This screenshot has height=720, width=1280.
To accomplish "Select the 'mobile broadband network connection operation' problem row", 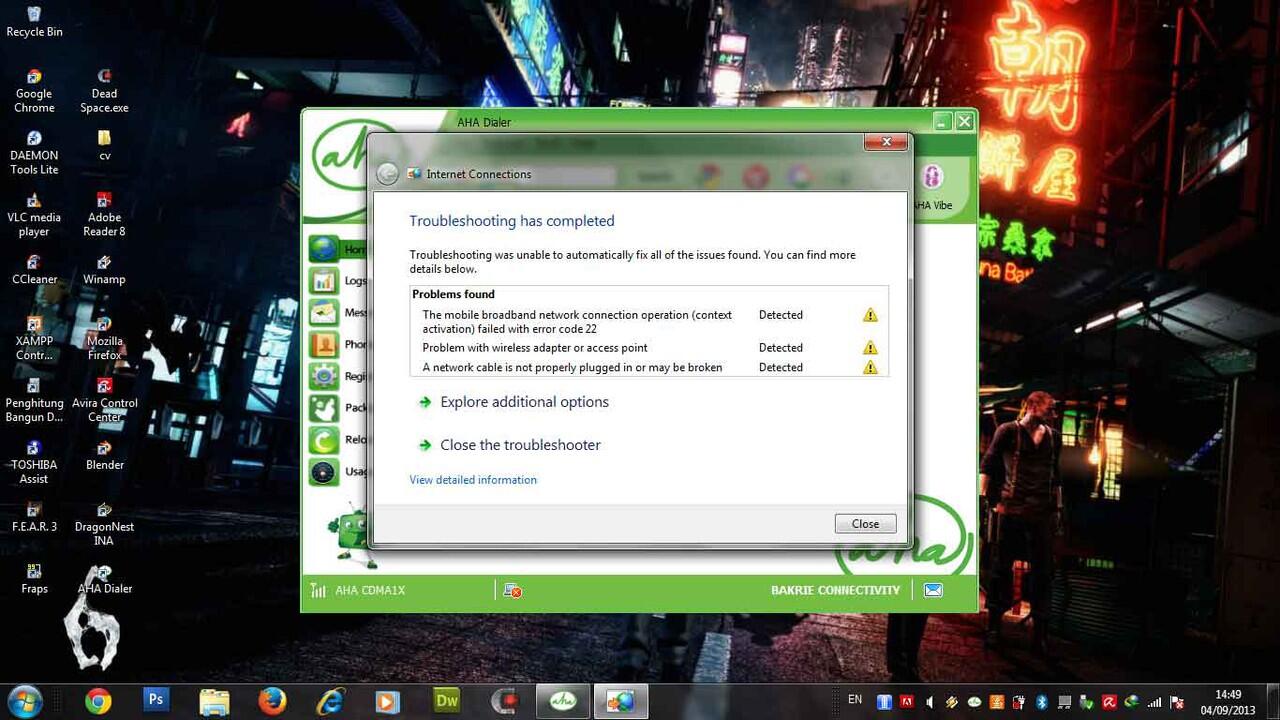I will 649,322.
